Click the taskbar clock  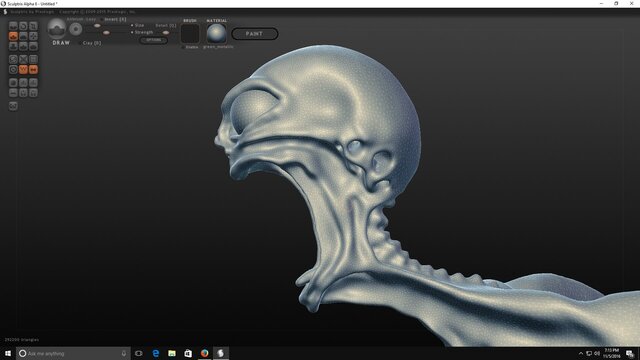coord(612,353)
